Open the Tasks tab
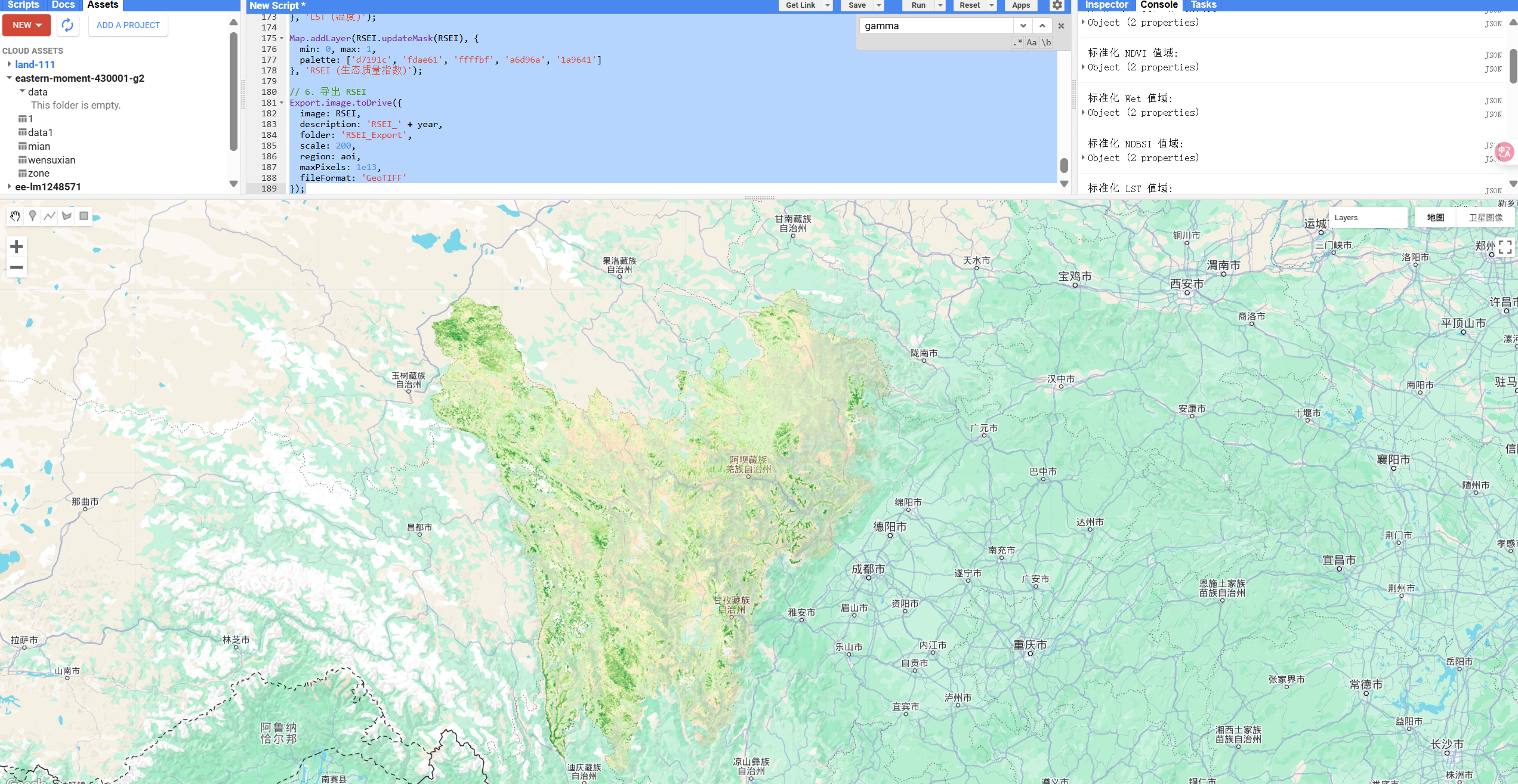The image size is (1518, 784). (x=1203, y=5)
